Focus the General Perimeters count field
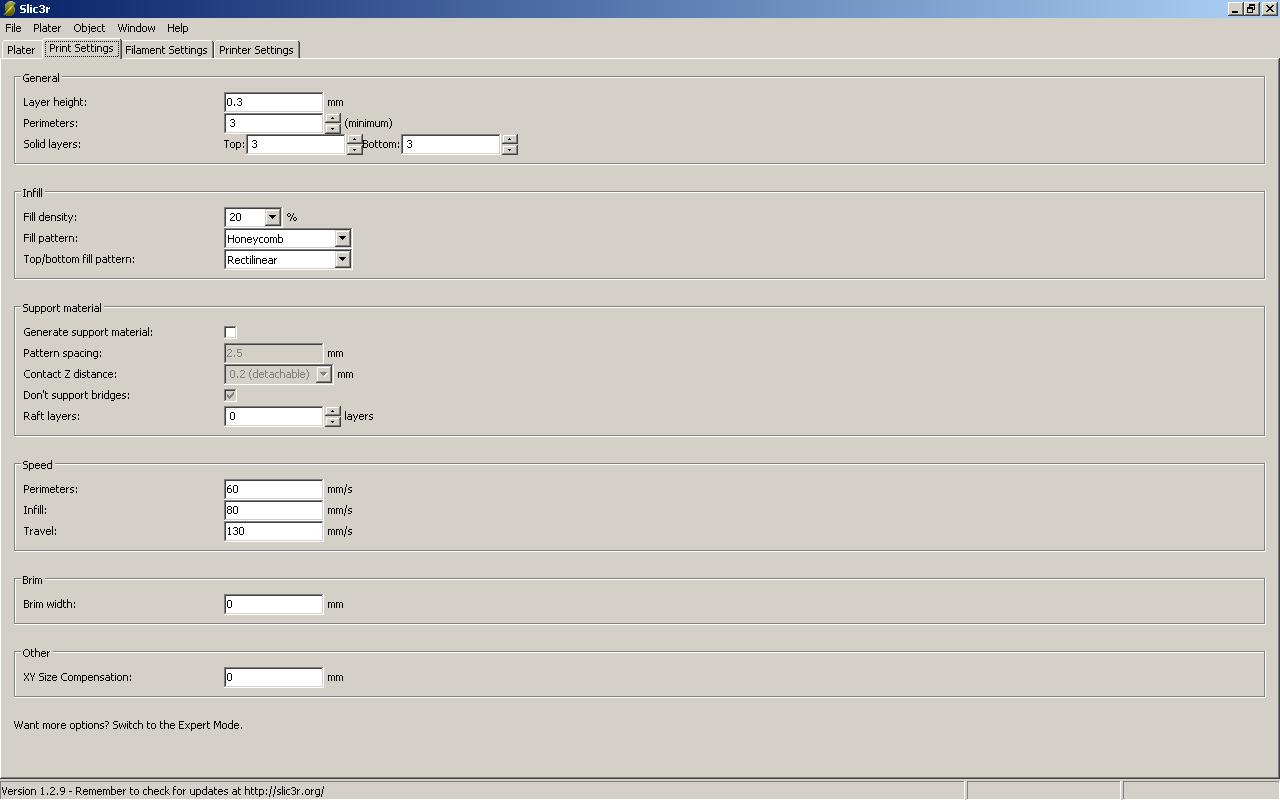 click(x=274, y=123)
